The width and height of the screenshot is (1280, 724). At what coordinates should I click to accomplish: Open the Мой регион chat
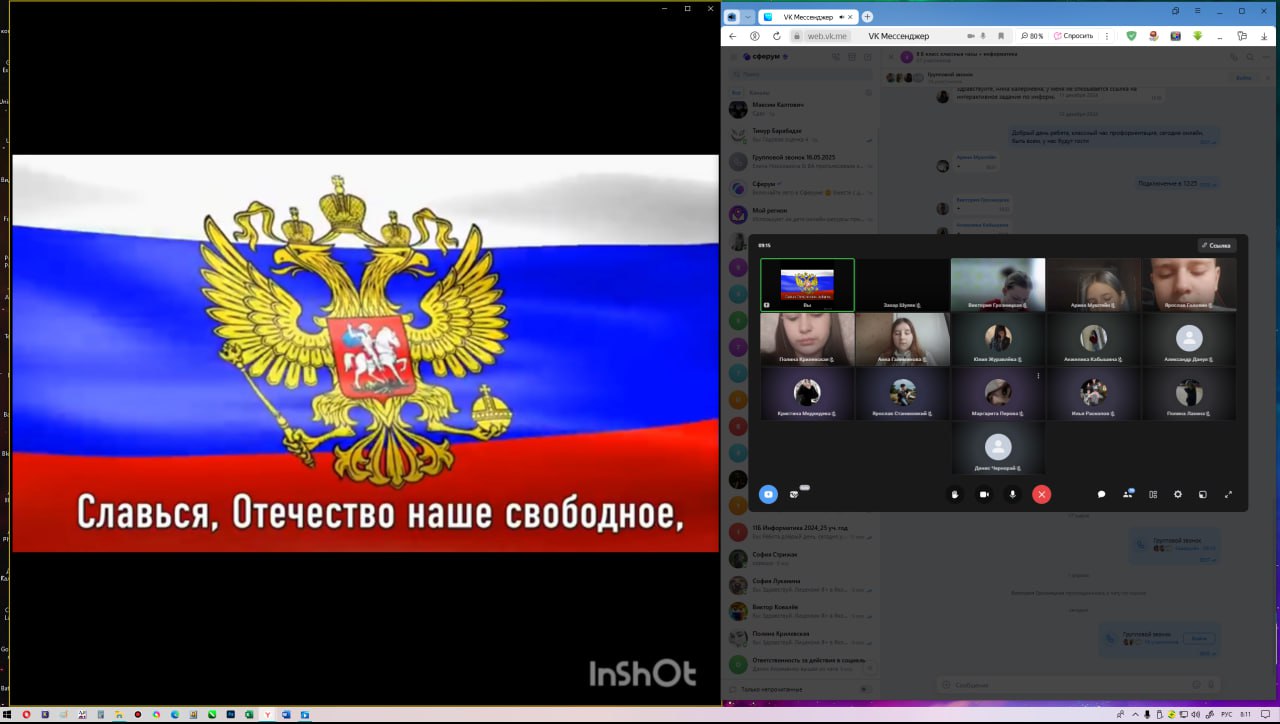point(800,214)
